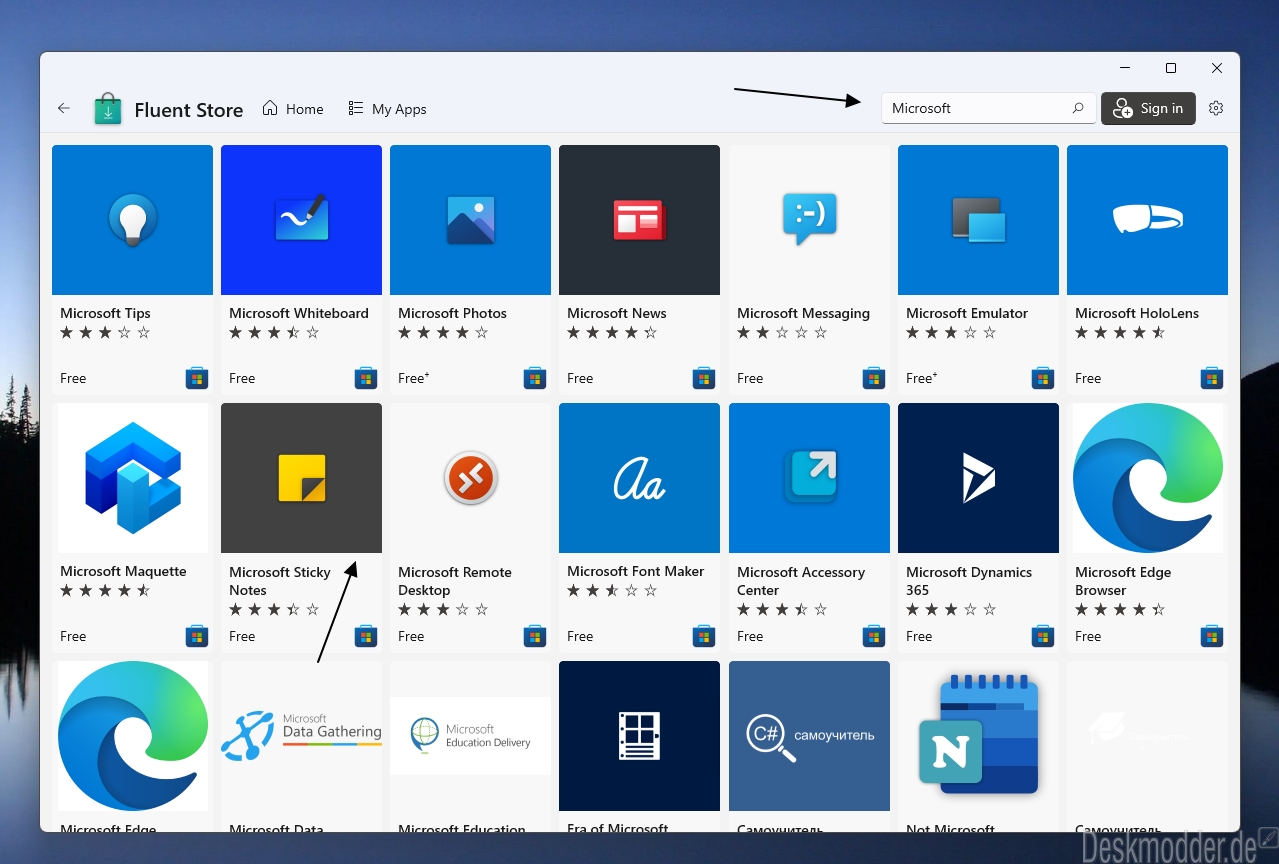Image resolution: width=1279 pixels, height=864 pixels.
Task: Click the Microsoft News title text
Action: tap(616, 313)
